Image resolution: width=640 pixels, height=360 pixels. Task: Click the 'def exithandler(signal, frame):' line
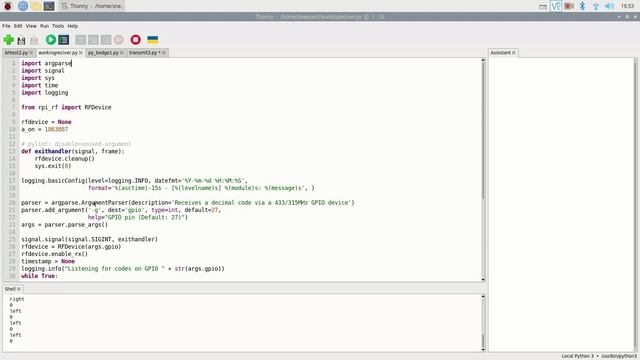coord(73,151)
